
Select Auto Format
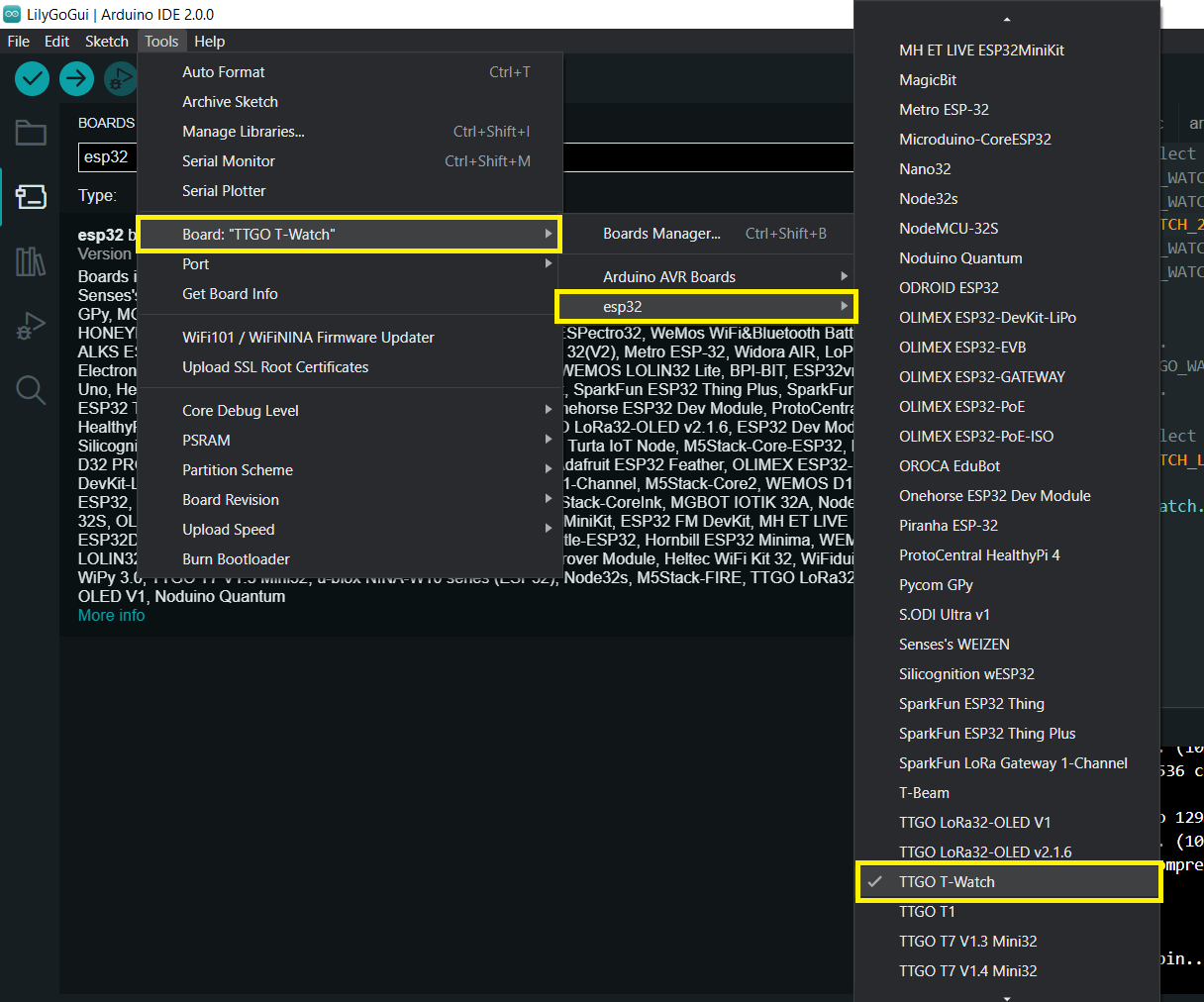[x=350, y=71]
